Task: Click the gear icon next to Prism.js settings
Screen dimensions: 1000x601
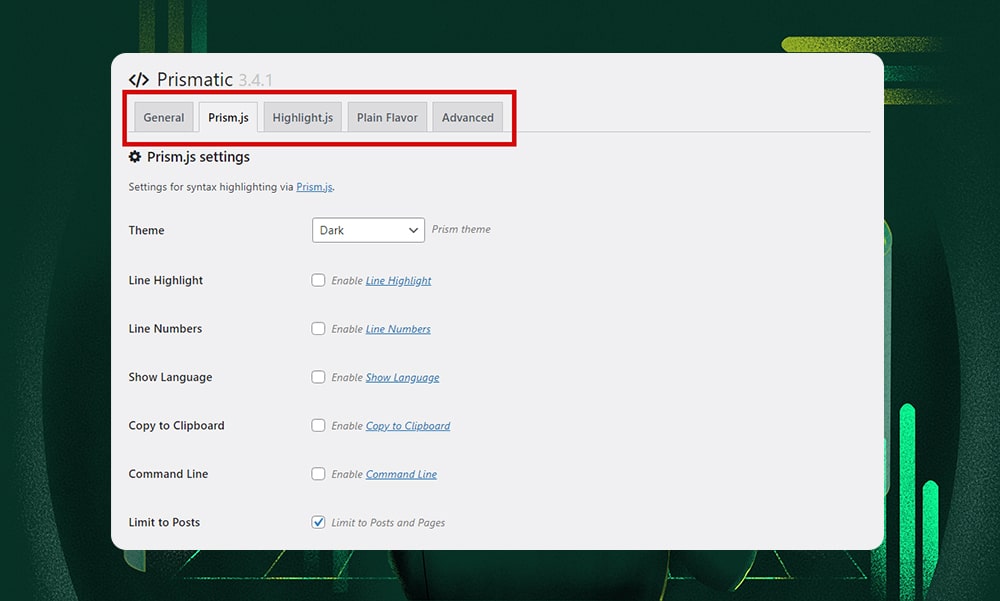Action: click(x=134, y=156)
